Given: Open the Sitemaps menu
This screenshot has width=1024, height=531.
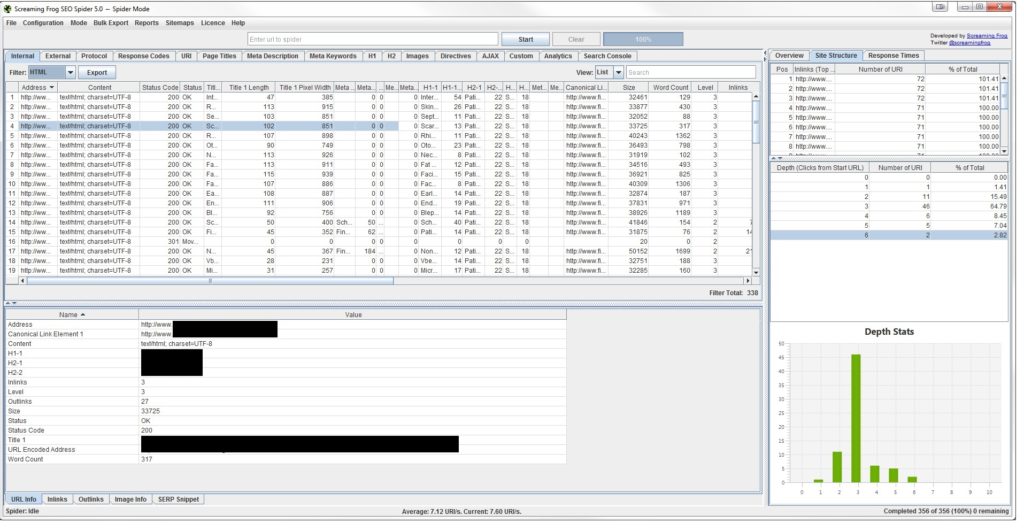Looking at the screenshot, I should click(x=180, y=23).
